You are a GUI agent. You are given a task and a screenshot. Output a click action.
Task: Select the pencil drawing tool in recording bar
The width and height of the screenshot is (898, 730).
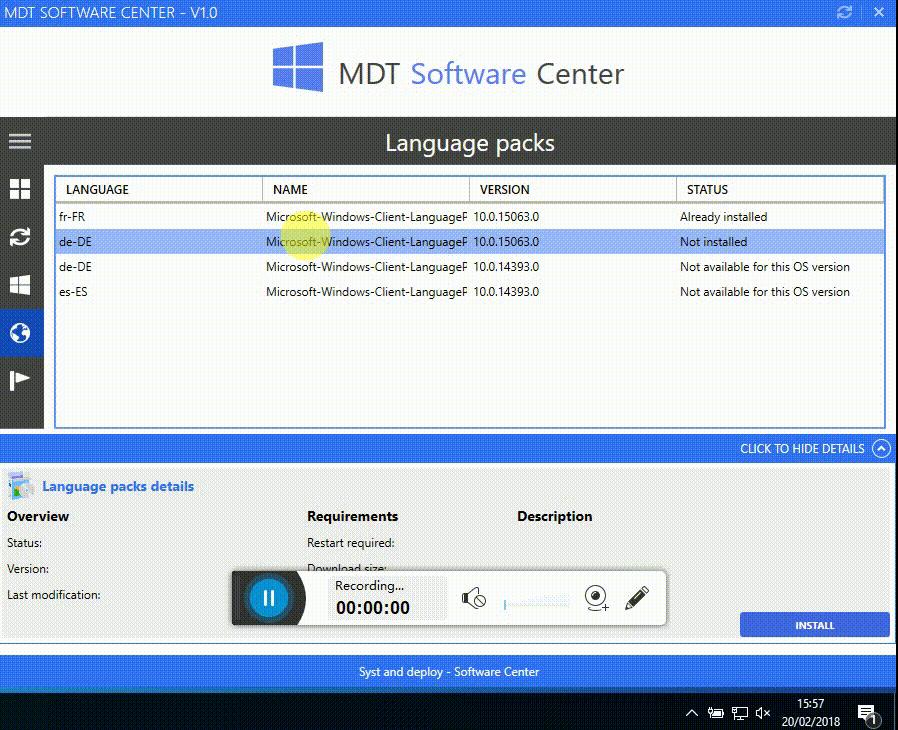tap(637, 597)
